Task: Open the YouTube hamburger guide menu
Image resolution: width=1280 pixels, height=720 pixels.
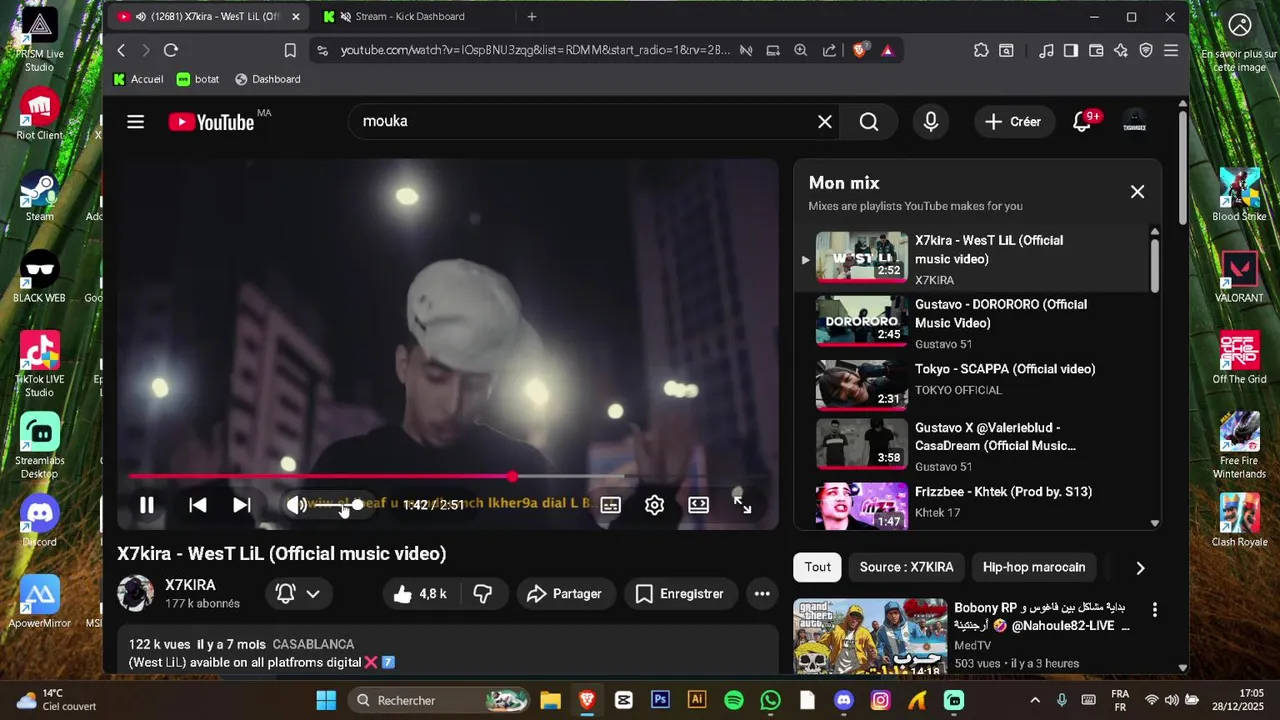Action: [136, 122]
